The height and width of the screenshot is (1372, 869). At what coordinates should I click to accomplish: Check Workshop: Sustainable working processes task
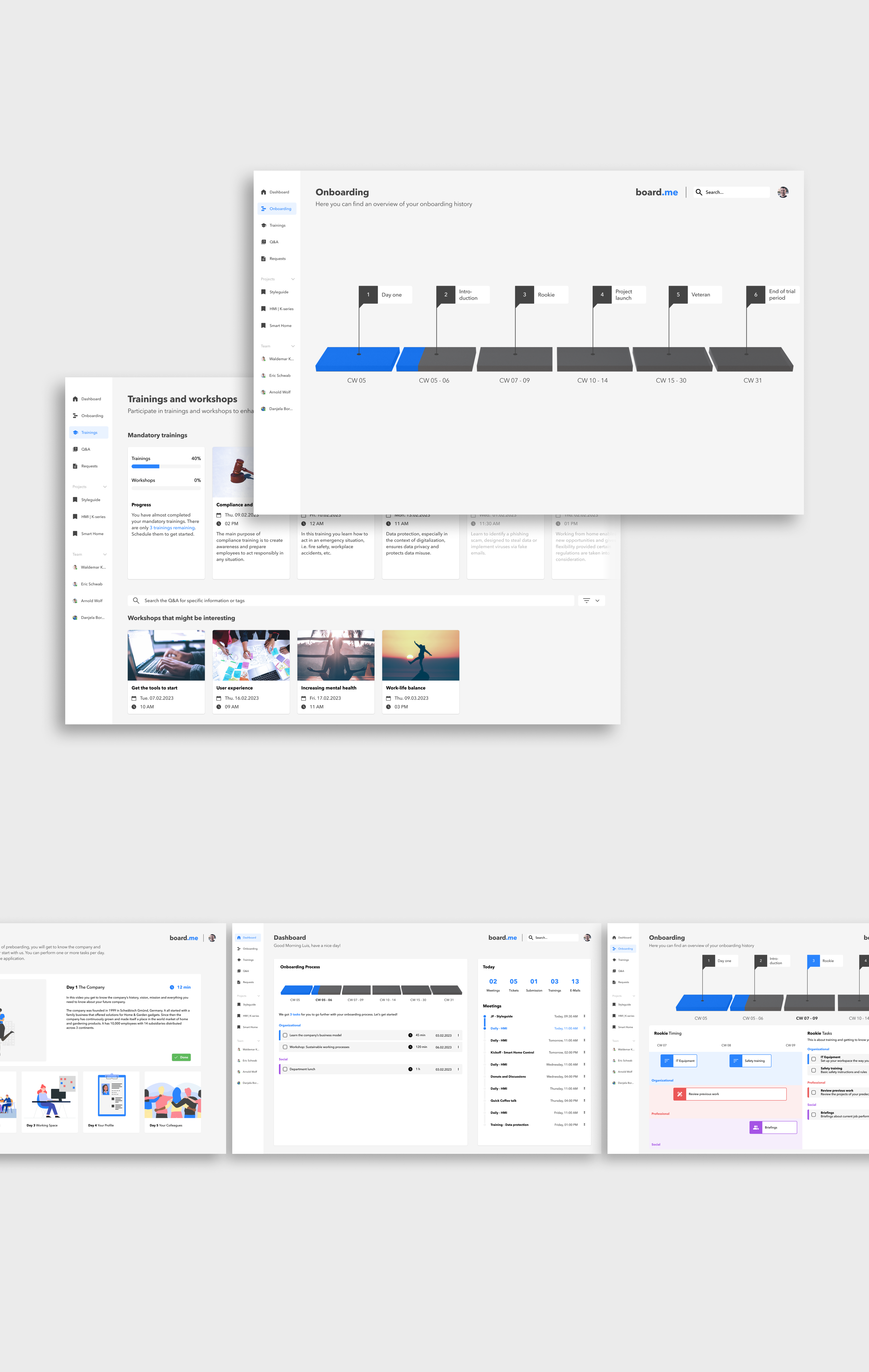(285, 1047)
